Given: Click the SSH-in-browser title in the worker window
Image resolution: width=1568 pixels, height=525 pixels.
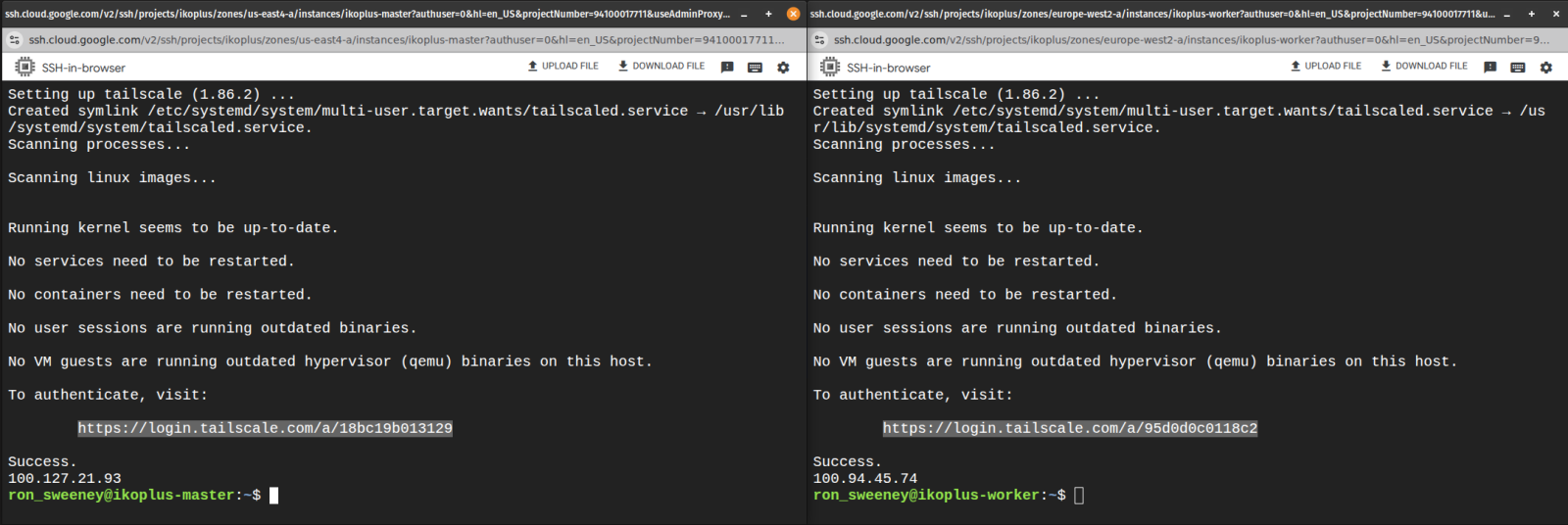Looking at the screenshot, I should click(889, 68).
